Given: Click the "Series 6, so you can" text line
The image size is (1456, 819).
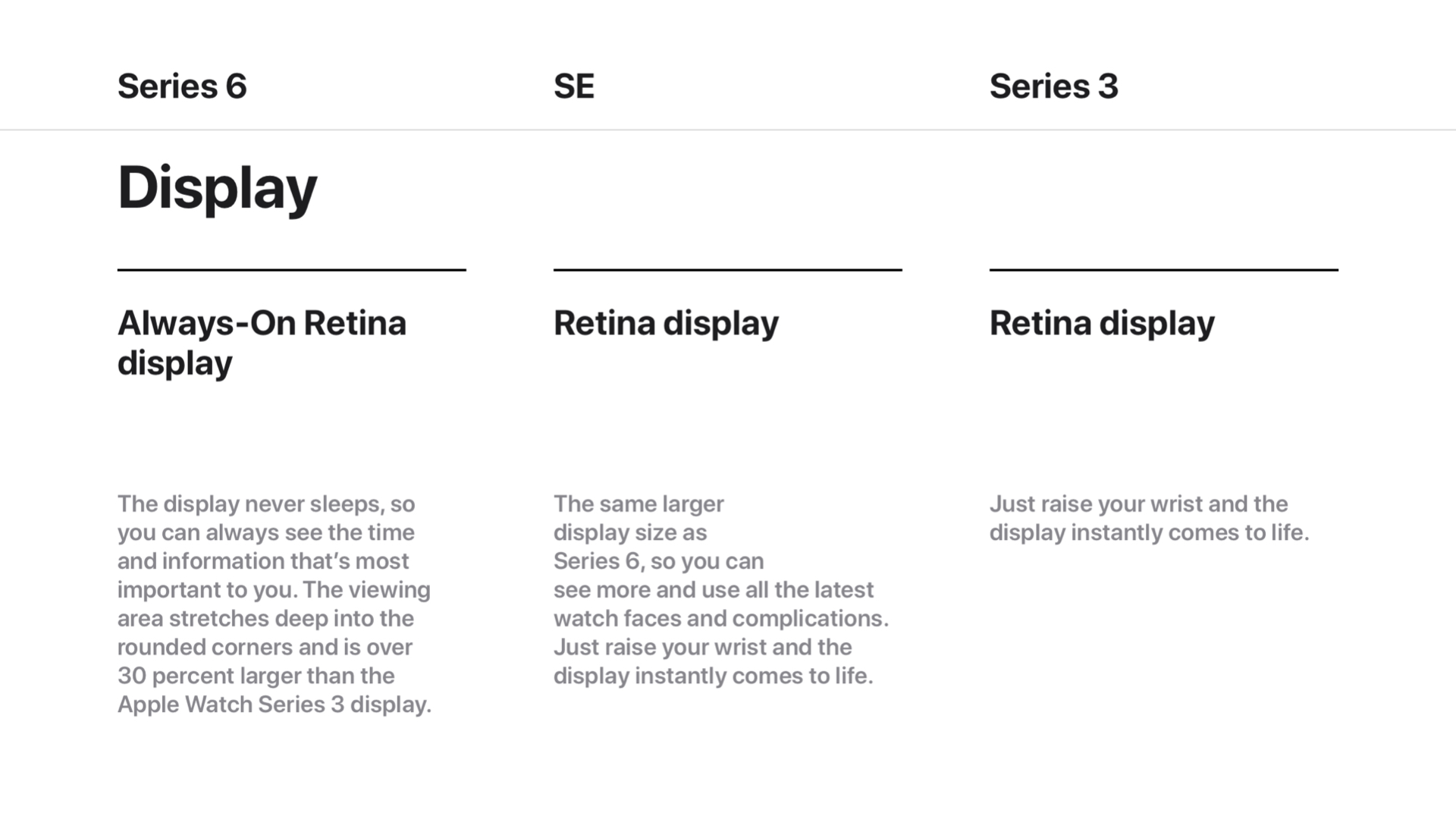Looking at the screenshot, I should tap(658, 561).
